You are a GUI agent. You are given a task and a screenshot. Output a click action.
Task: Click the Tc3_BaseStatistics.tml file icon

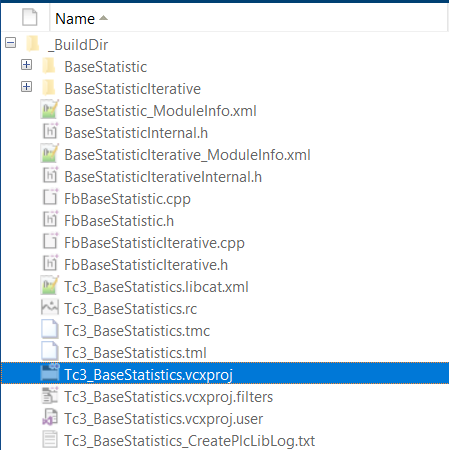pyautogui.click(x=50, y=351)
